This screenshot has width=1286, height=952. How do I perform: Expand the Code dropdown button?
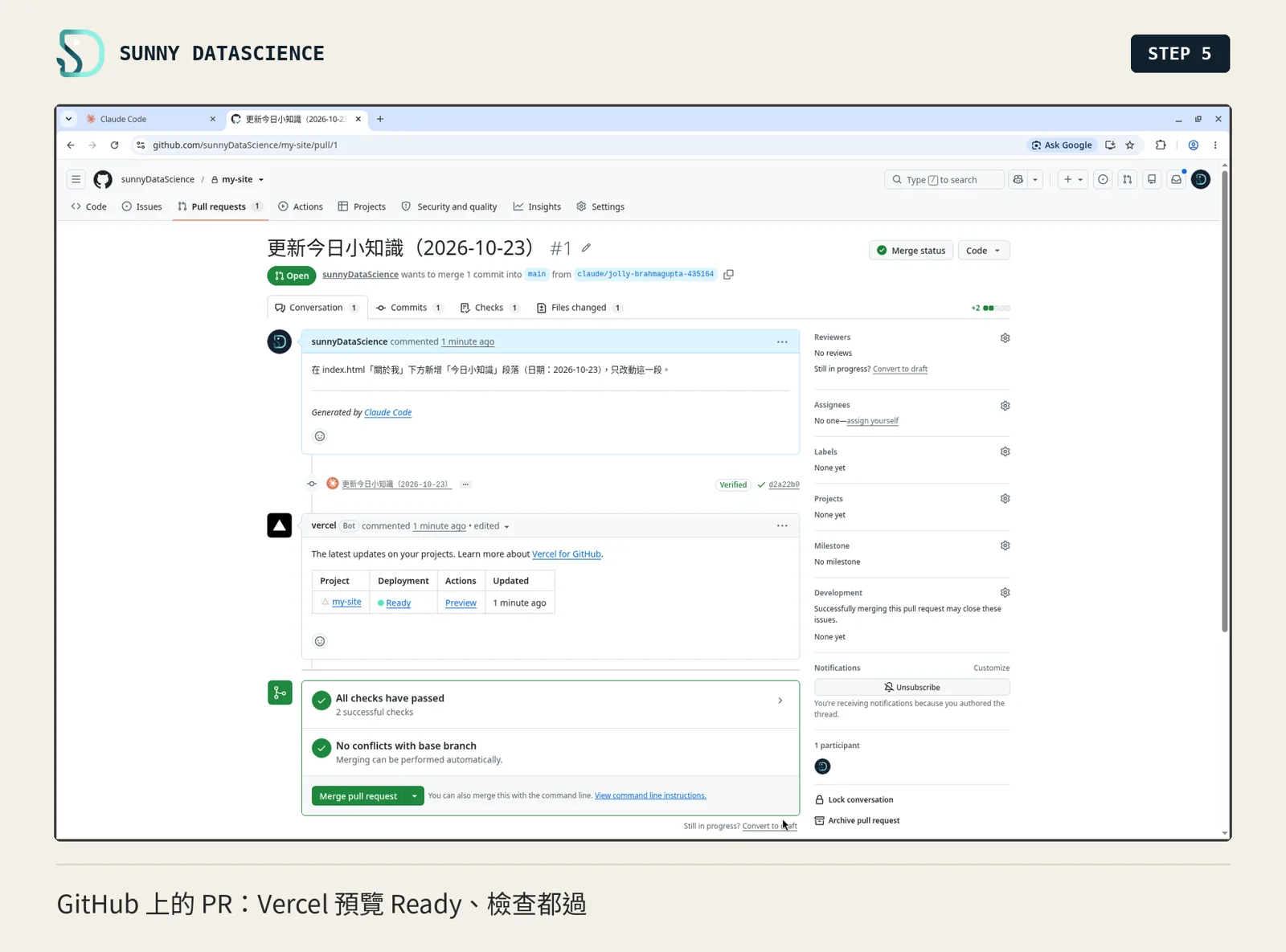tap(984, 251)
